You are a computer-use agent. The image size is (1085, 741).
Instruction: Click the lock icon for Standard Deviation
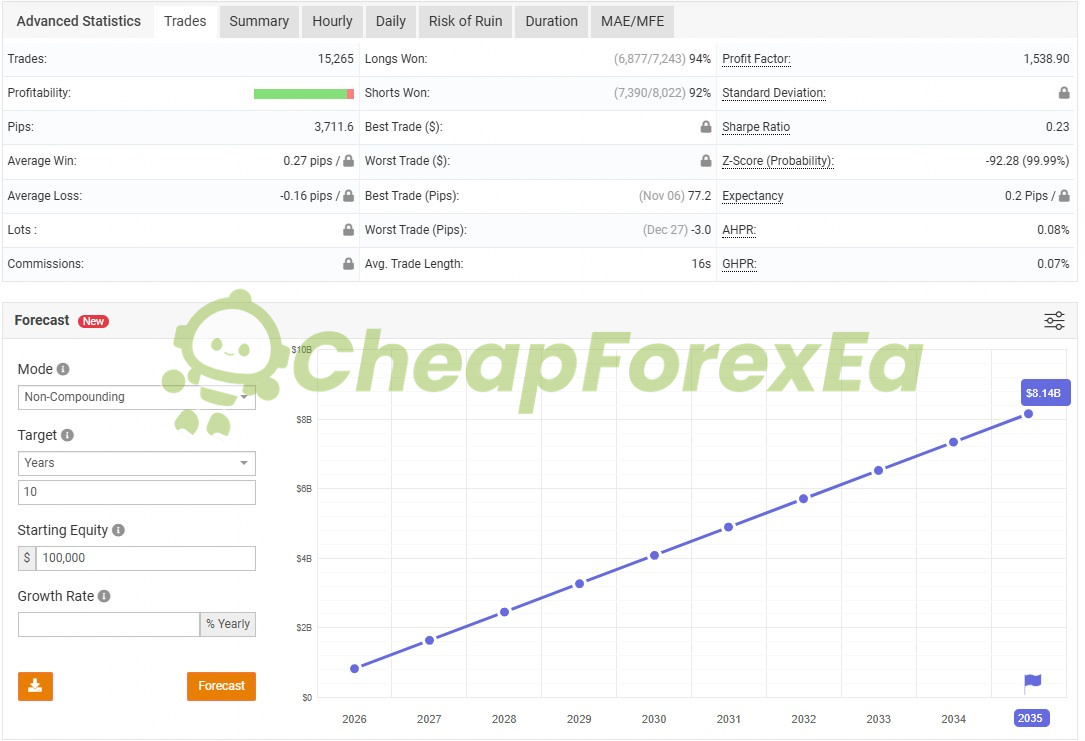1064,93
